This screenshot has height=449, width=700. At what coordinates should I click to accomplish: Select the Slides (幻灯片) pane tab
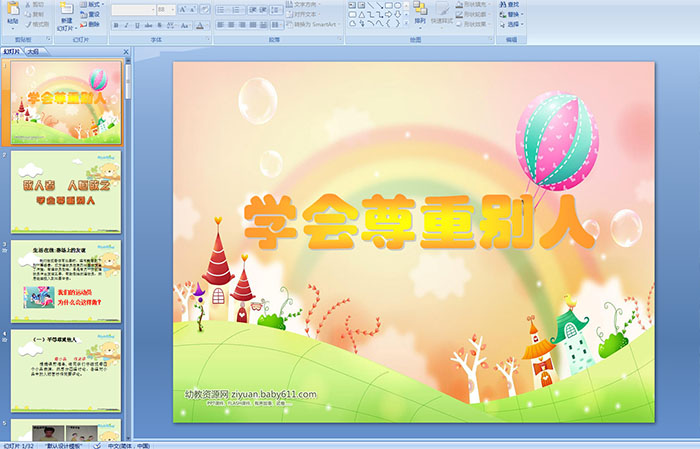click(12, 50)
